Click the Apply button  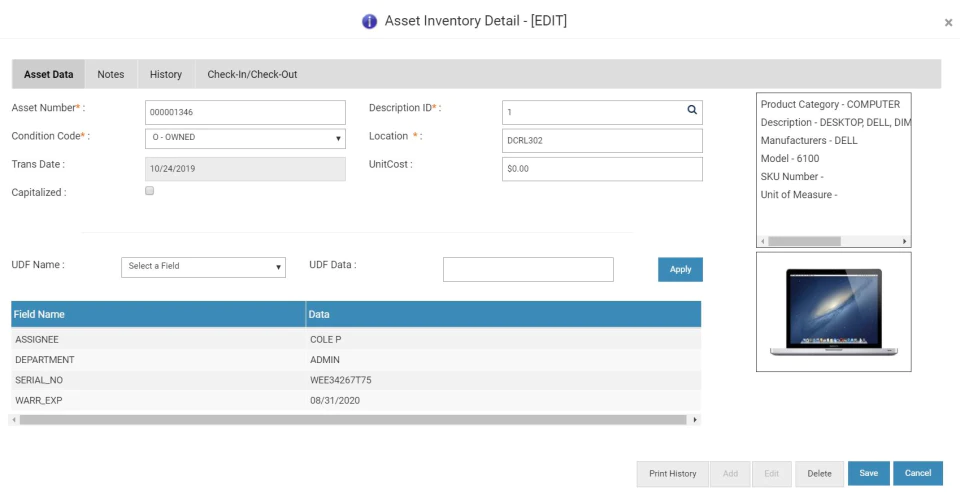pos(680,269)
